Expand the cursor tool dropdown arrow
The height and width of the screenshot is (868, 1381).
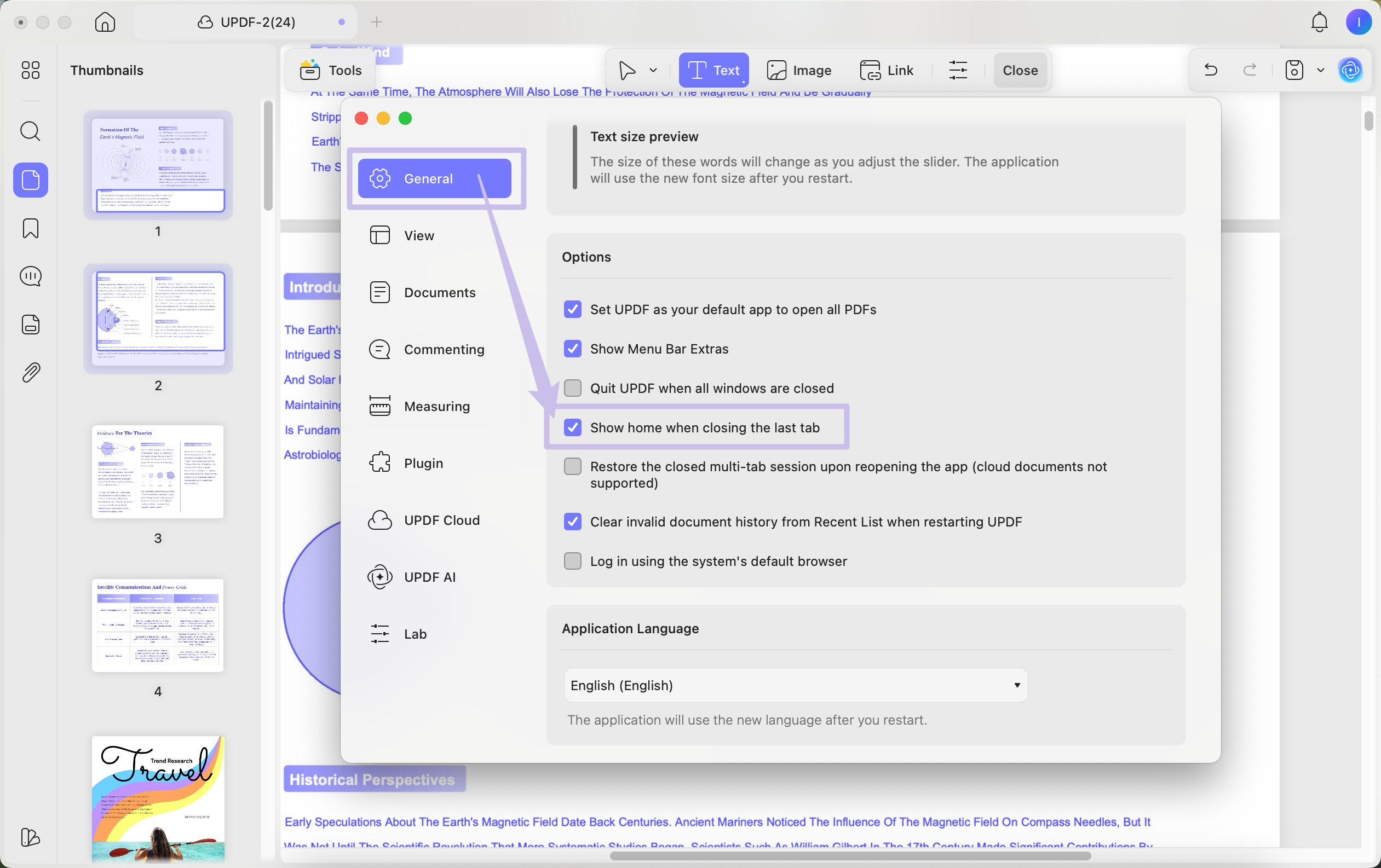click(653, 70)
